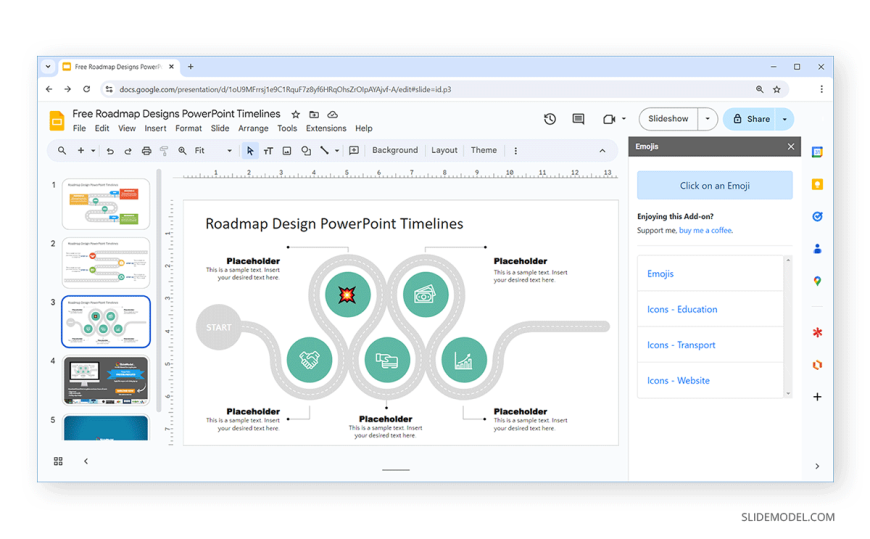This screenshot has width=870, height=539.
Task: Open version history clock icon
Action: 550,119
